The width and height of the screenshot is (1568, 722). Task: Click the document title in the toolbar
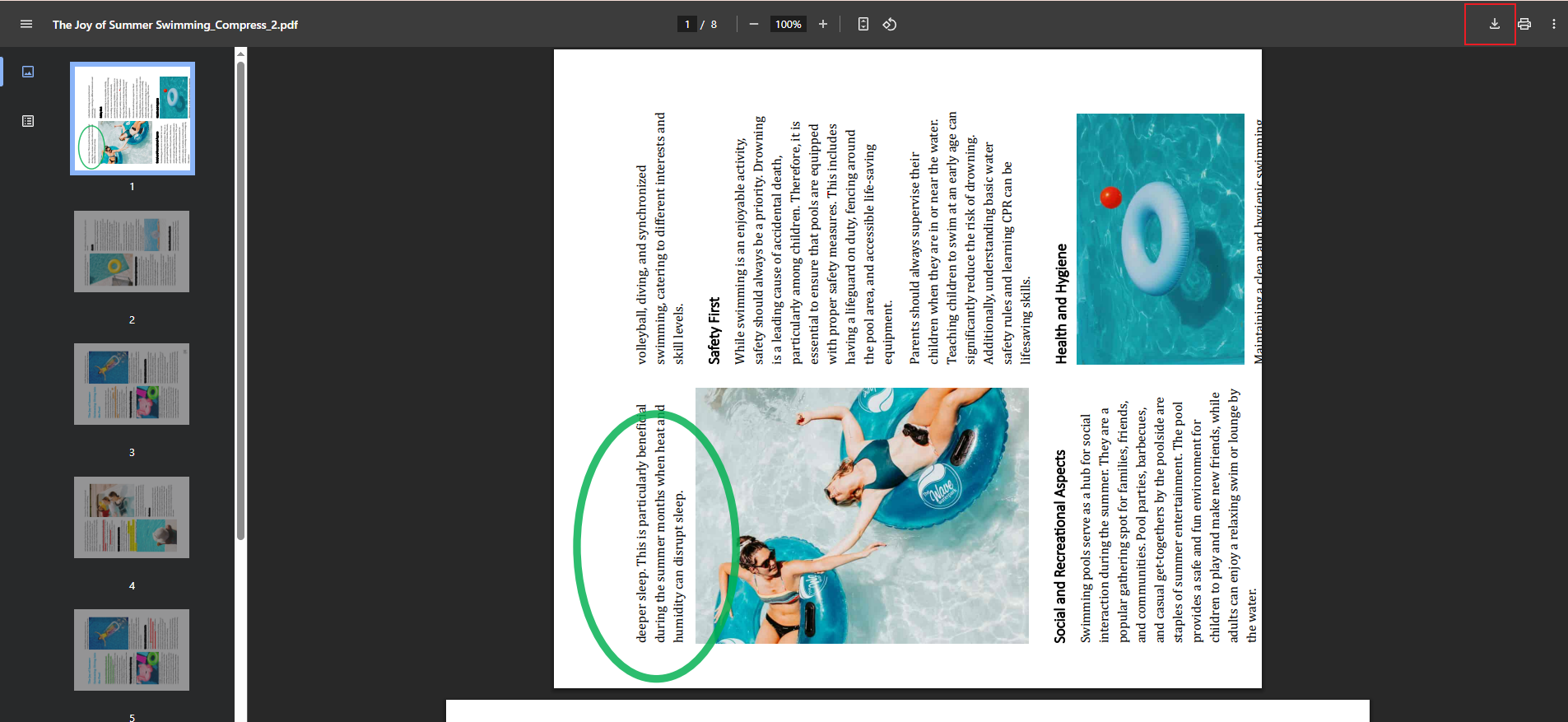click(174, 25)
